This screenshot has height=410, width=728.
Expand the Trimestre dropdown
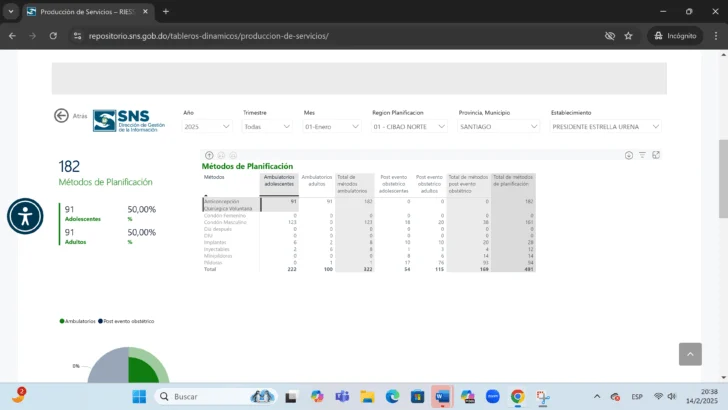click(x=267, y=127)
